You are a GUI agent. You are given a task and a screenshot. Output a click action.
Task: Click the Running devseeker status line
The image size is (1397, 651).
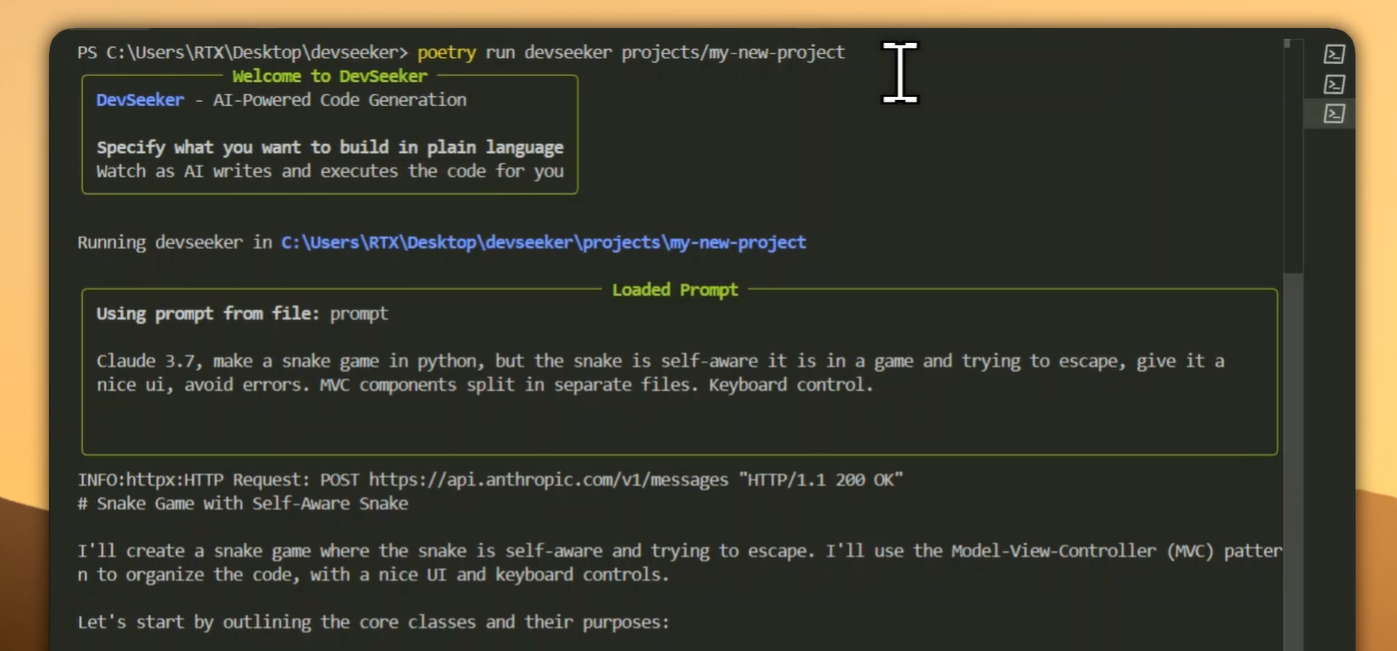pyautogui.click(x=170, y=241)
